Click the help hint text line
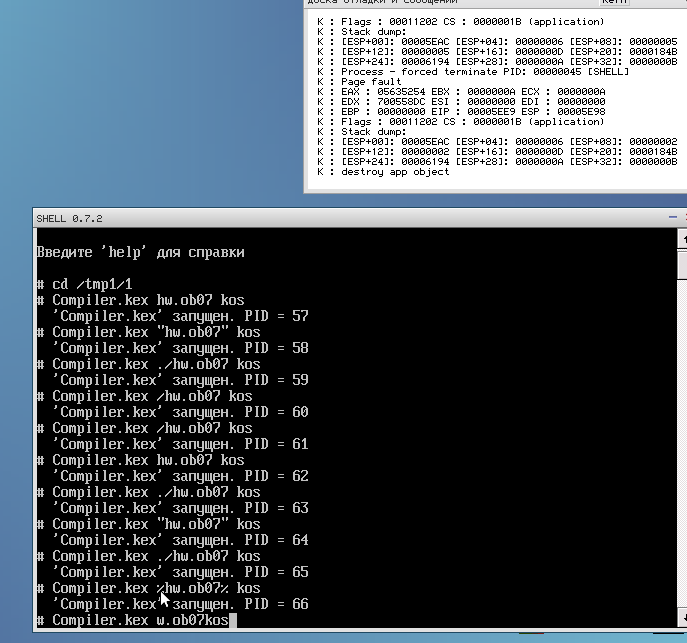The height and width of the screenshot is (643, 687). (140, 252)
